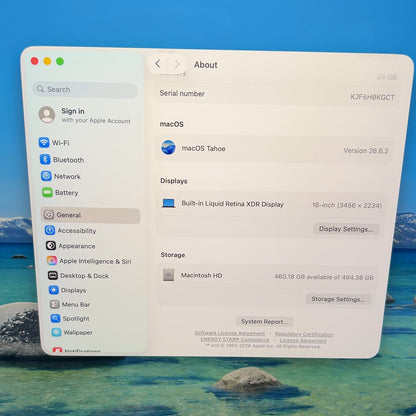Open the System Report button
416x416 pixels.
coord(264,321)
